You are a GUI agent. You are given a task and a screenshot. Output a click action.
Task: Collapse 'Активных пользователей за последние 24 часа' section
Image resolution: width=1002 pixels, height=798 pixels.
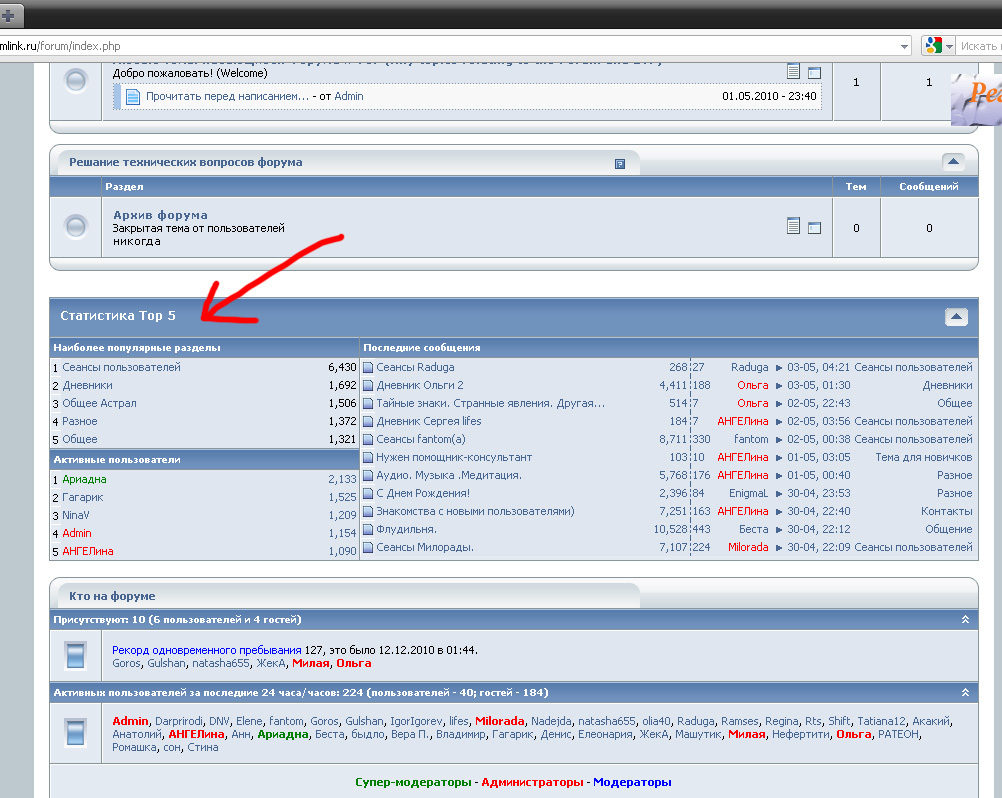(x=965, y=693)
